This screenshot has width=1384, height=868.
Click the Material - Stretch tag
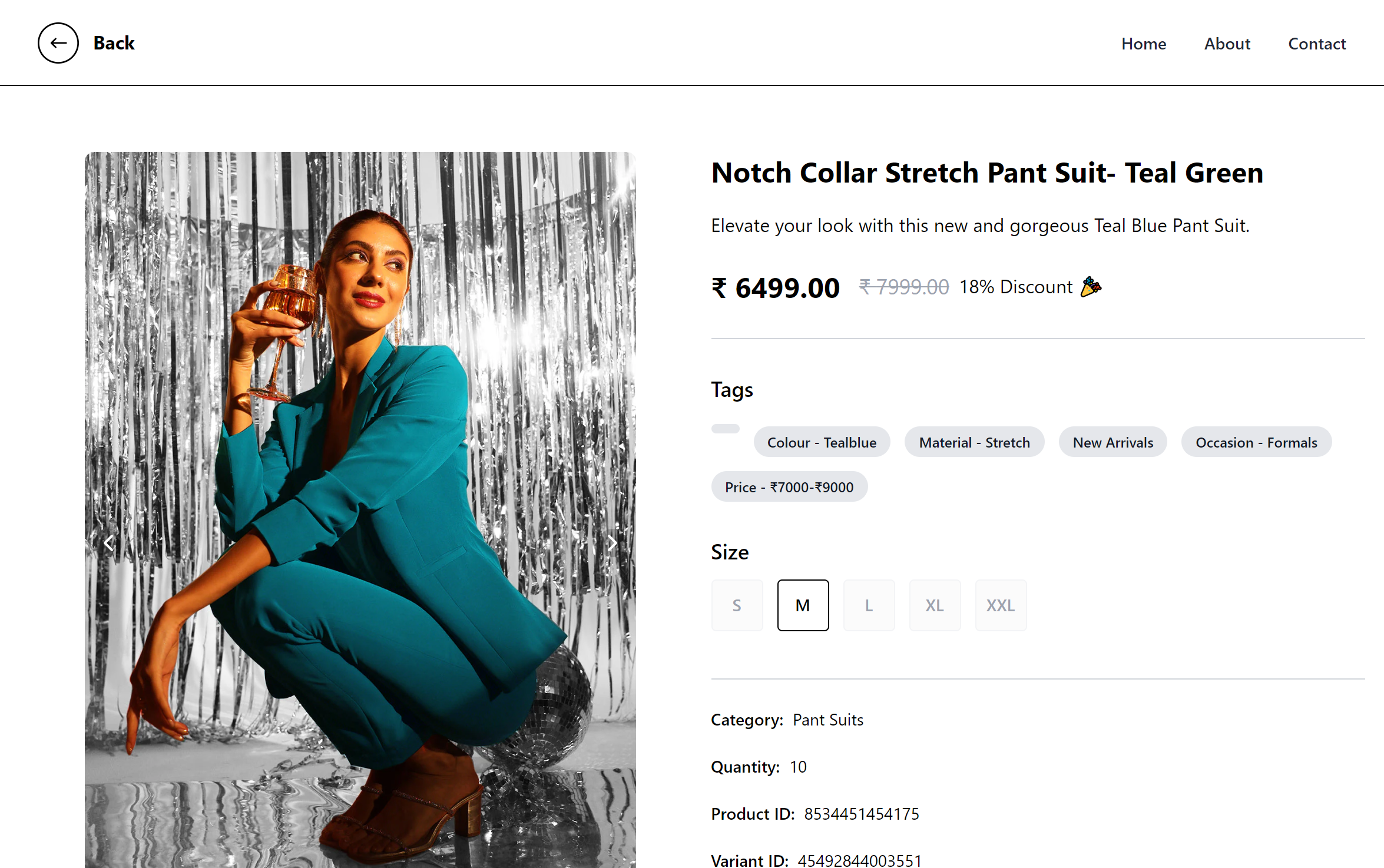pyautogui.click(x=974, y=442)
